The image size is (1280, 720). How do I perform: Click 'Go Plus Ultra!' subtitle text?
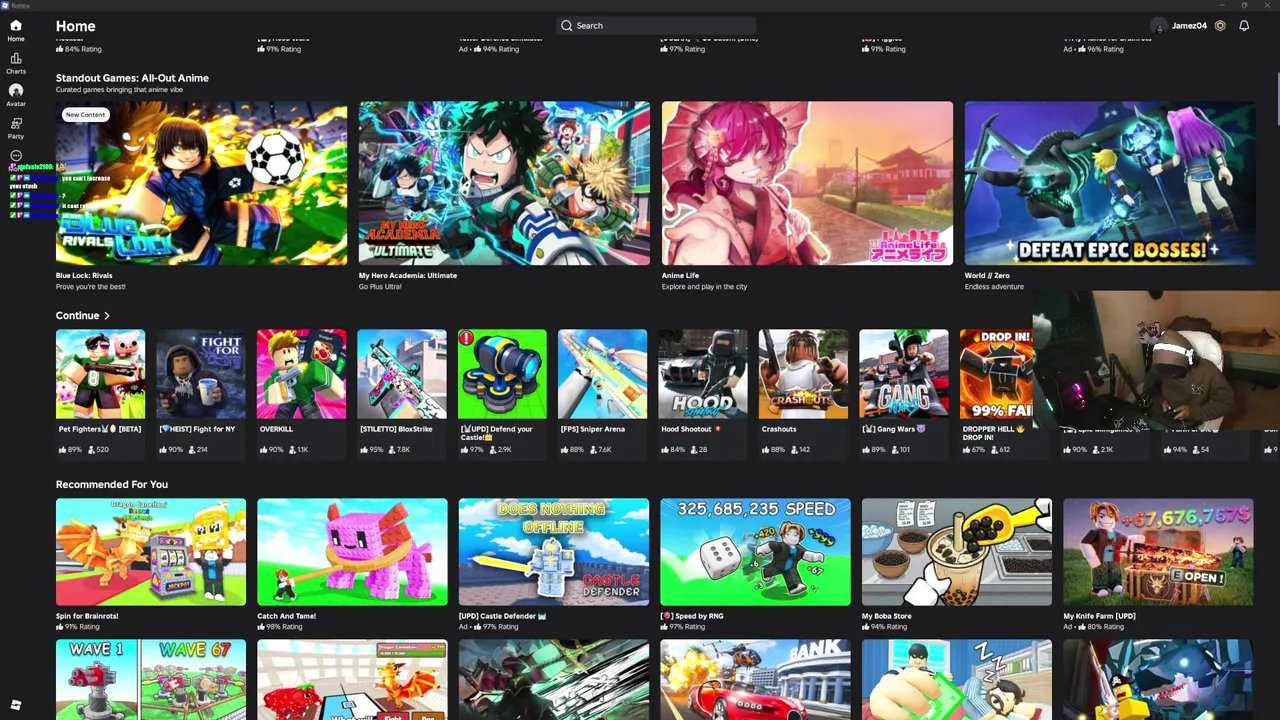click(x=380, y=287)
